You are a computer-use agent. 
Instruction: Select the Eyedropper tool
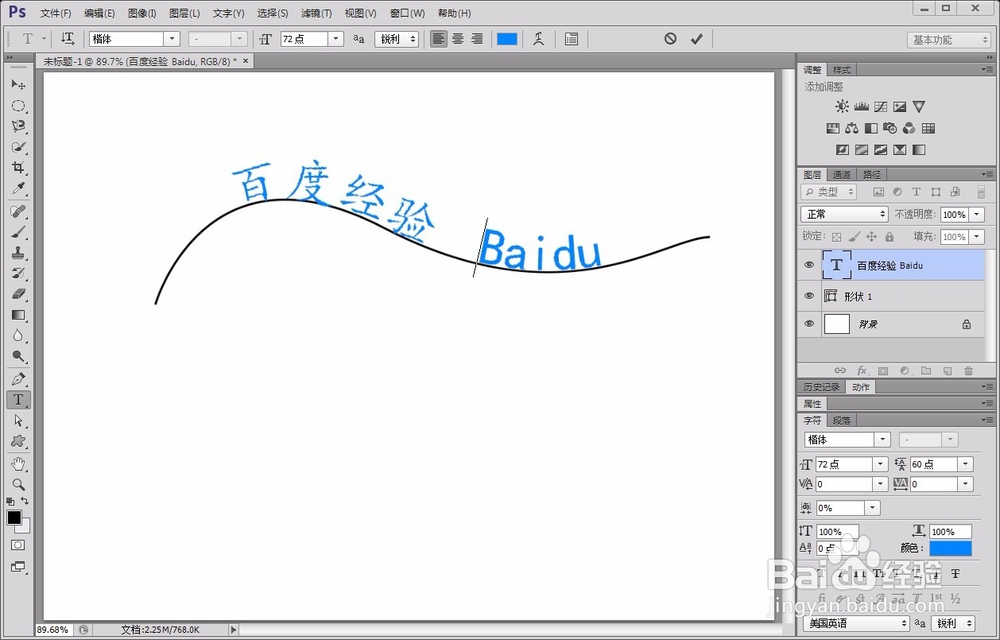(18, 189)
